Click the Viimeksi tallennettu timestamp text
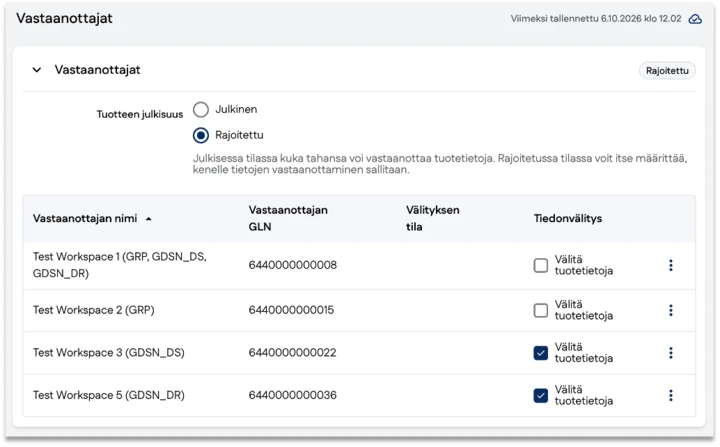Image resolution: width=720 pixels, height=447 pixels. point(596,19)
